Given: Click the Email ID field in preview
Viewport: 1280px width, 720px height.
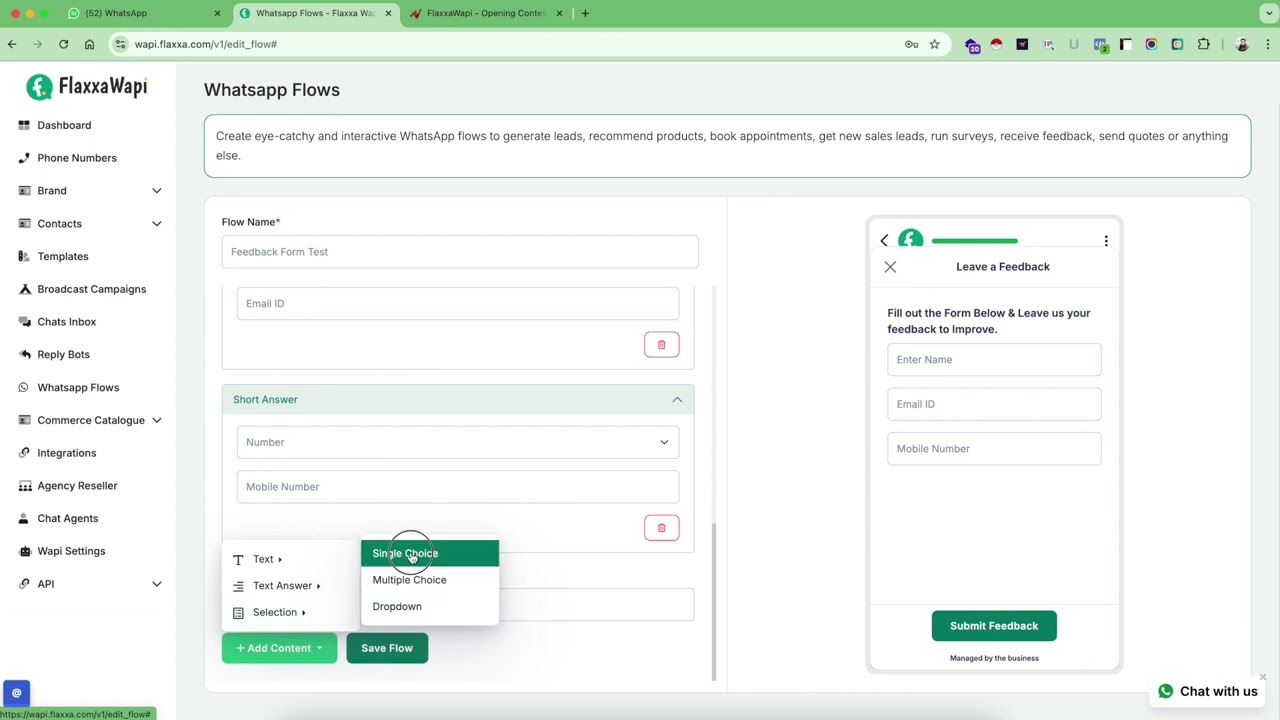Looking at the screenshot, I should [994, 404].
